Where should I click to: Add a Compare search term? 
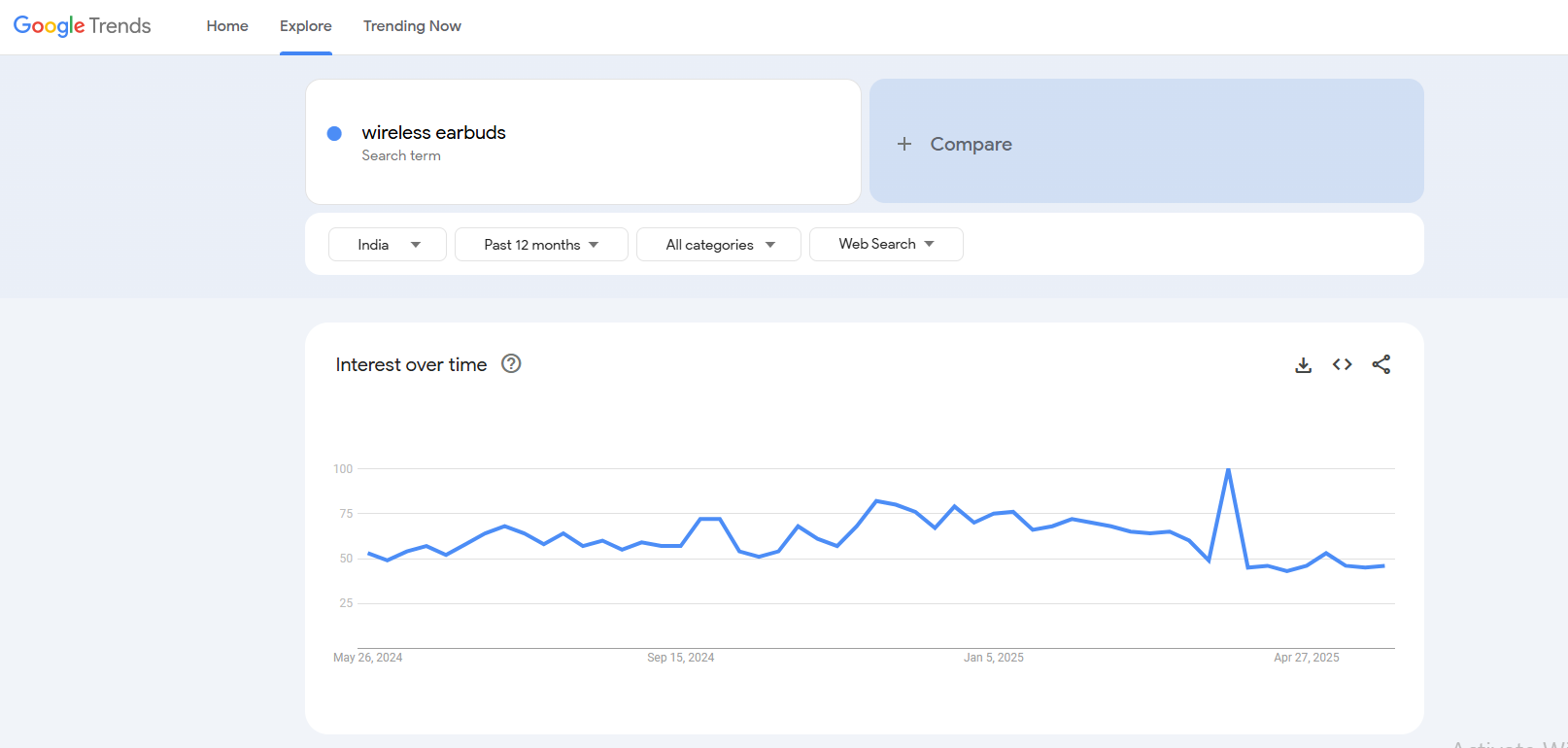1146,142
